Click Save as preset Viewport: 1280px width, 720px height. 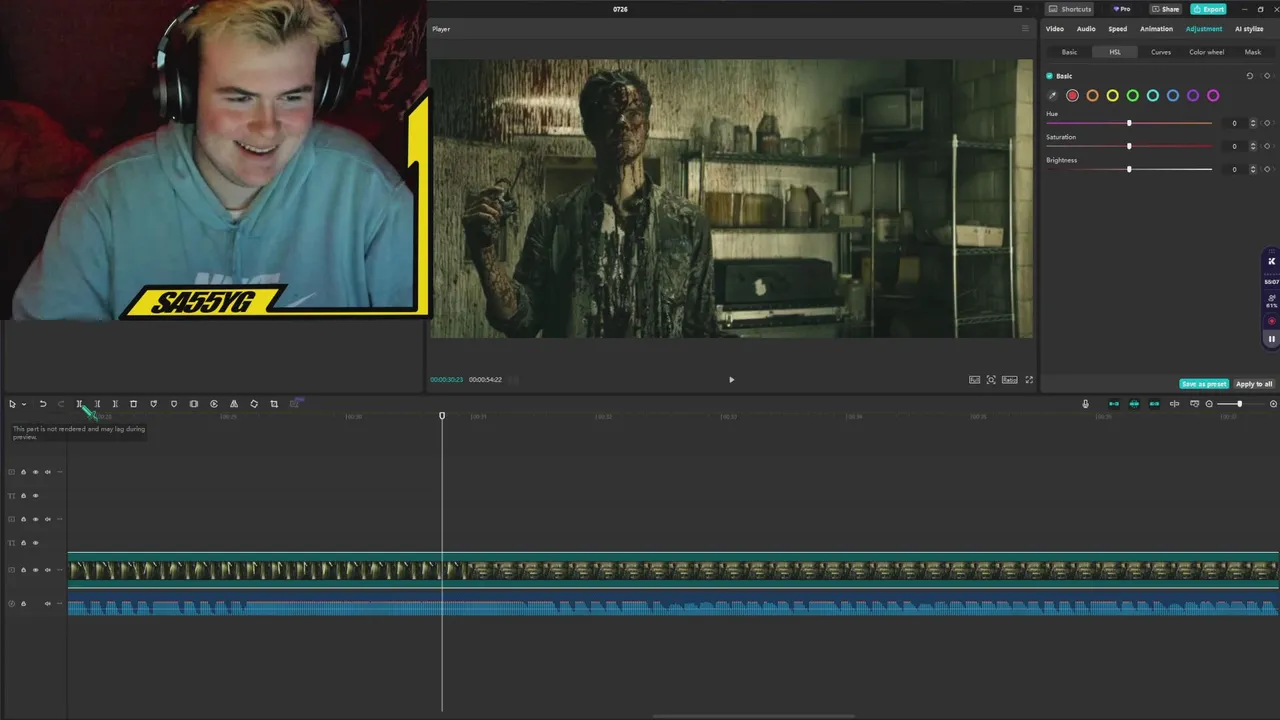click(x=1204, y=384)
